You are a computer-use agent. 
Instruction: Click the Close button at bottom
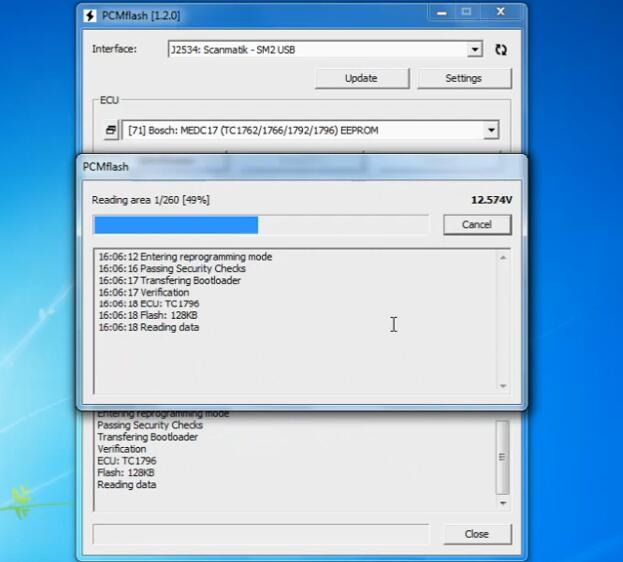(x=477, y=534)
